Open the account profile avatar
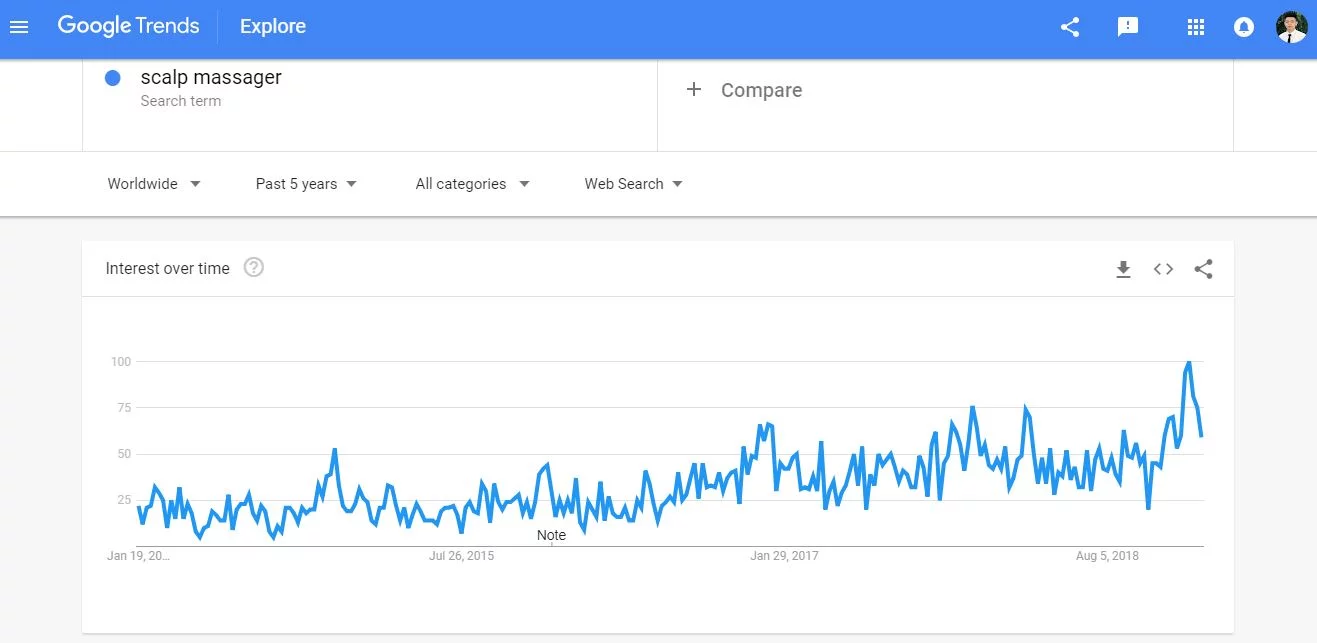 1291,27
